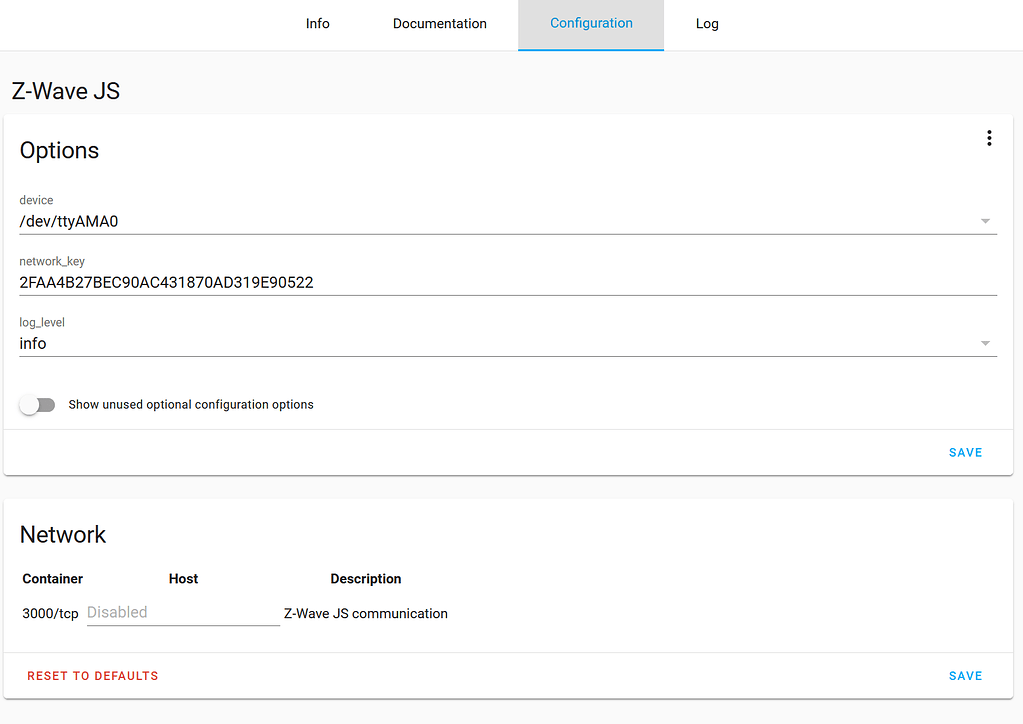View the Log tab
This screenshot has width=1023, height=724.
pos(707,23)
